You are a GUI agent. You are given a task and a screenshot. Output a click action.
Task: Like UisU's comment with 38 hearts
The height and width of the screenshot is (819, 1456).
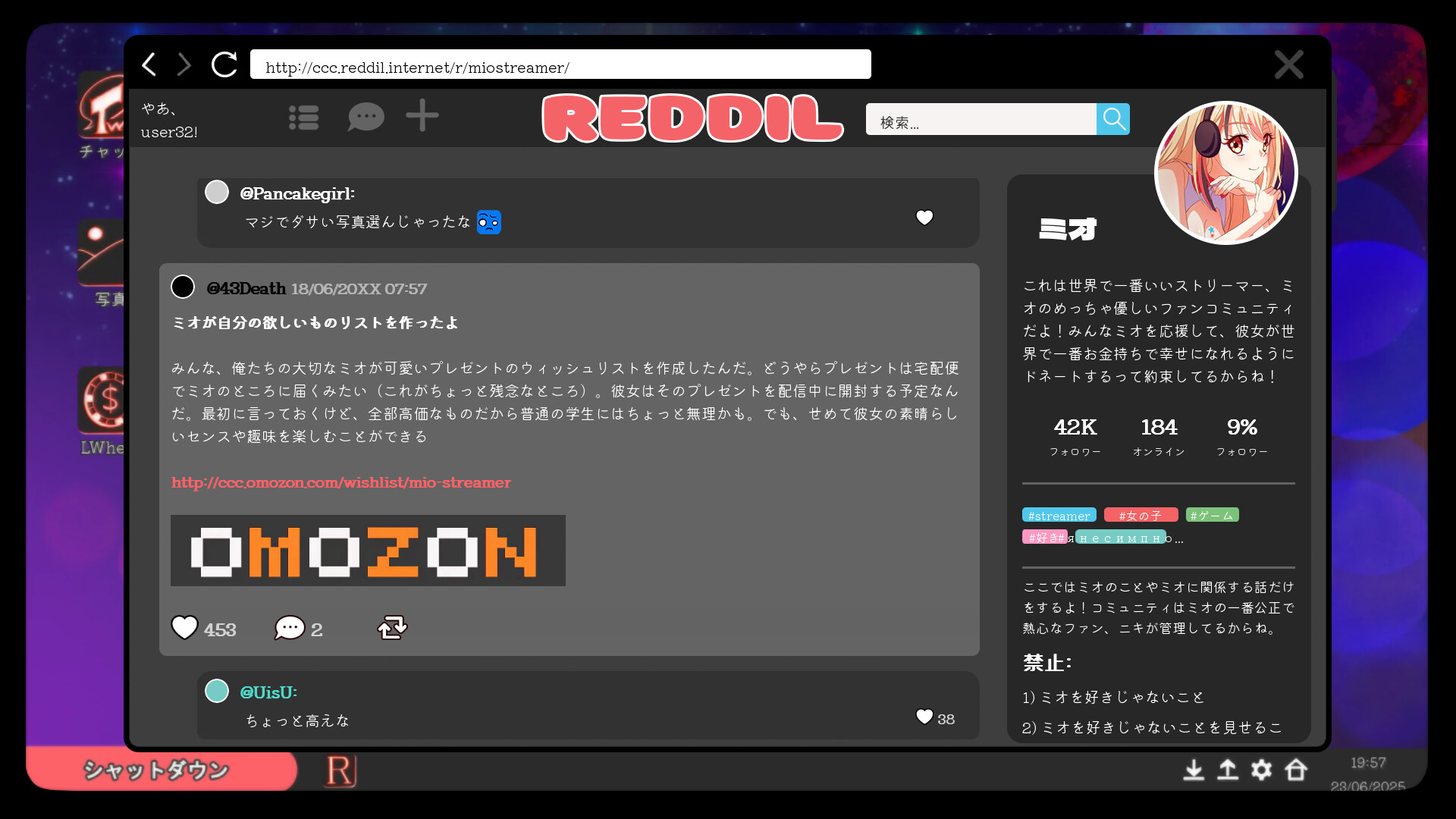pos(924,717)
